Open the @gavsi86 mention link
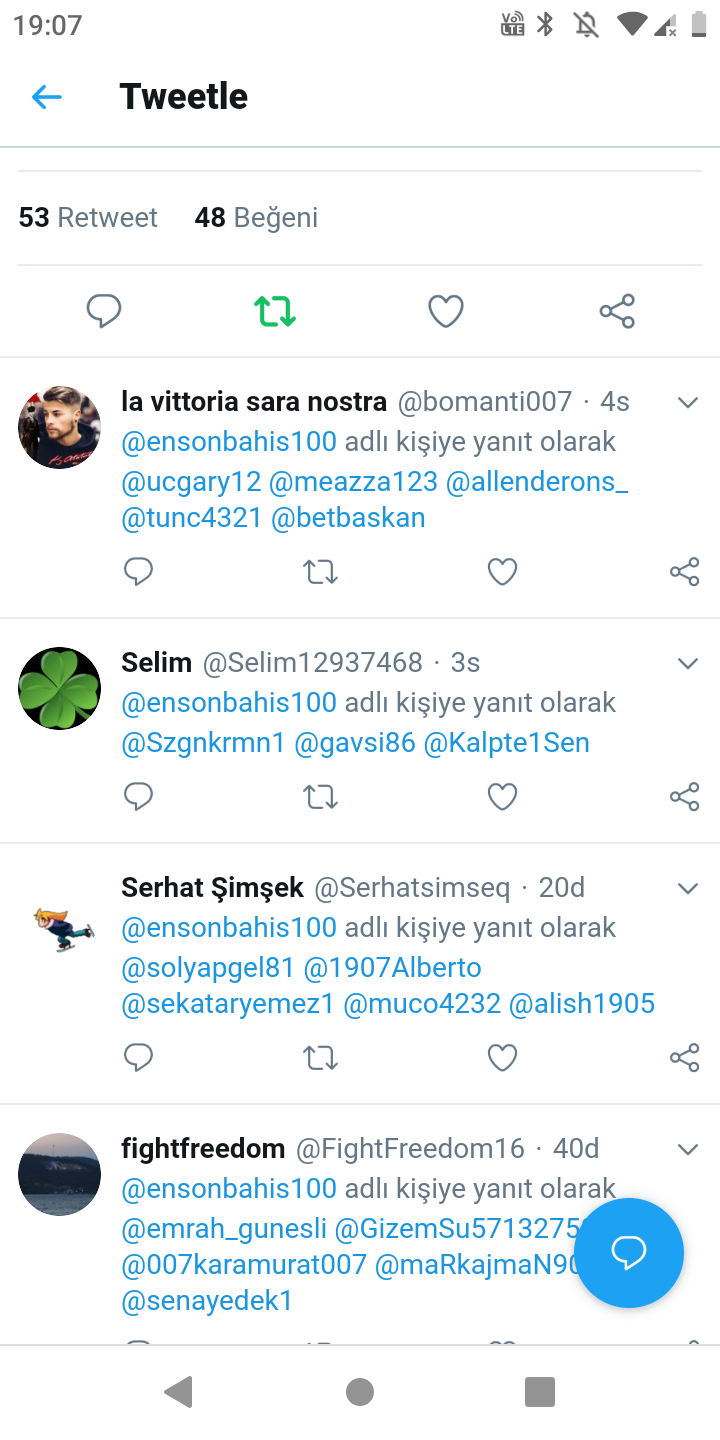The height and width of the screenshot is (1440, 720). click(355, 743)
